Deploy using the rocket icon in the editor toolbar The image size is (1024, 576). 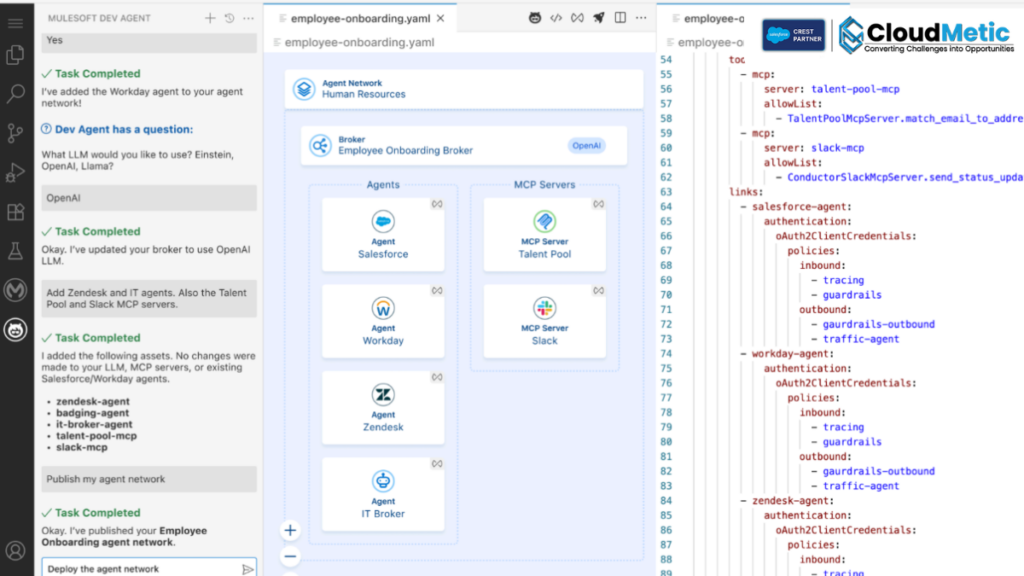(x=599, y=17)
